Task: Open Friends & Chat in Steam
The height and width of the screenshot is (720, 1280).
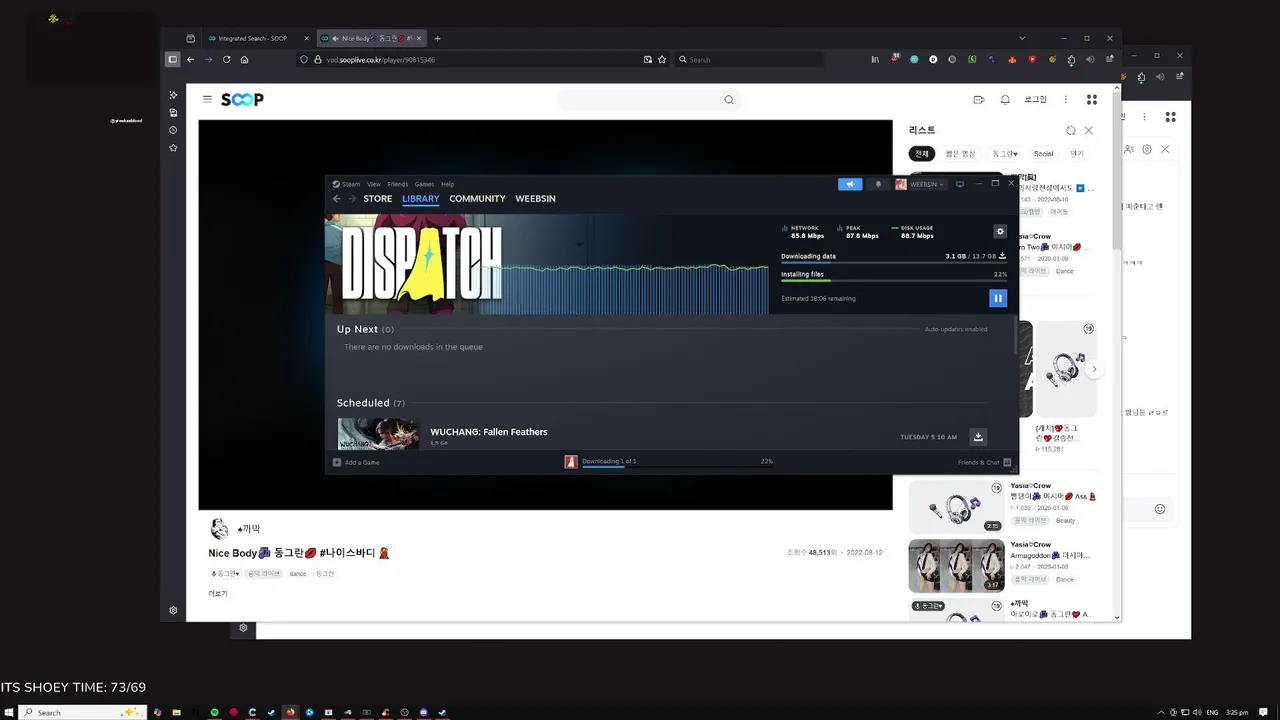Action: (x=984, y=462)
